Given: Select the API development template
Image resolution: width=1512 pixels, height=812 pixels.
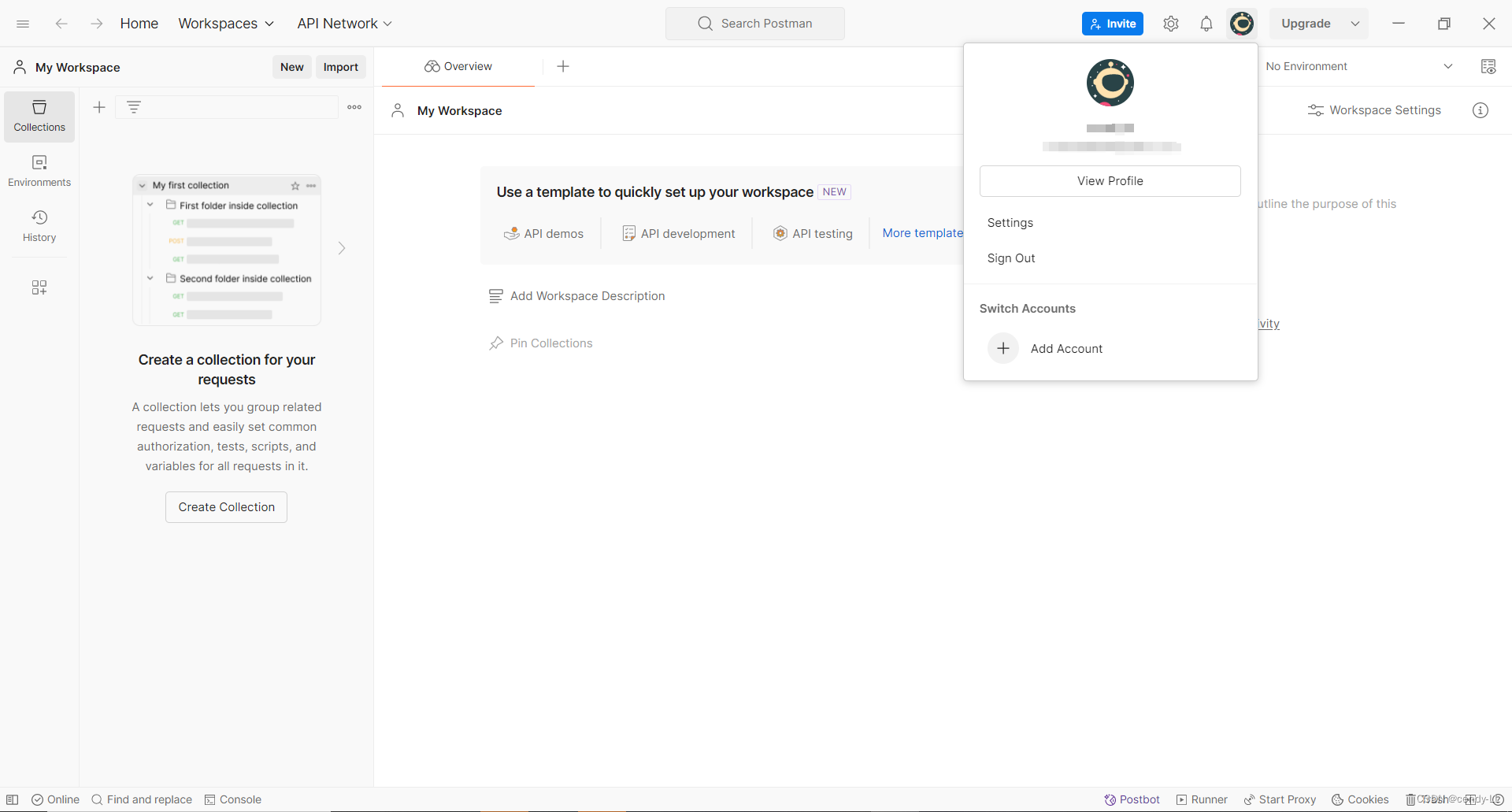Looking at the screenshot, I should pyautogui.click(x=679, y=233).
